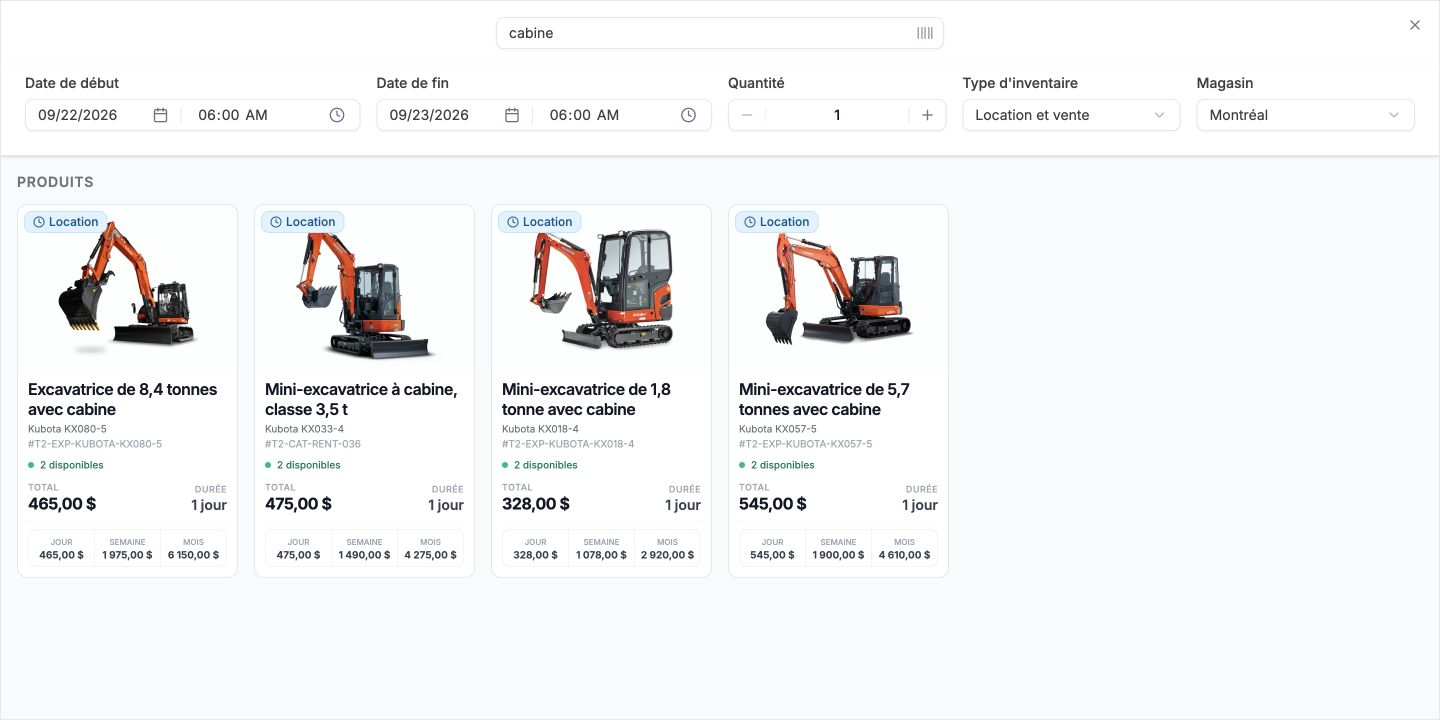Select the Kubota KX057-5 excavator image

click(839, 288)
